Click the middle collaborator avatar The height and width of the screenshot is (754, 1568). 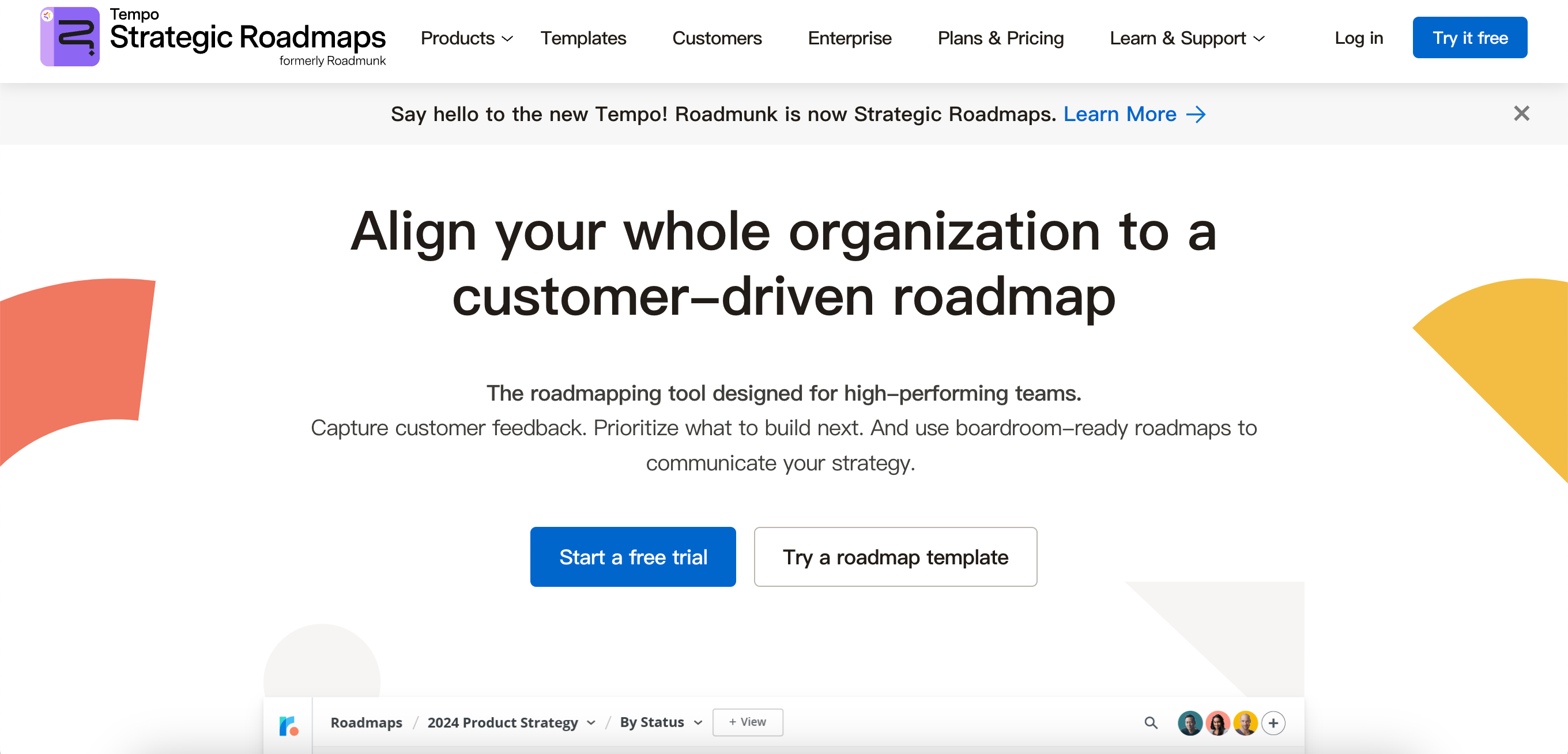1217,723
